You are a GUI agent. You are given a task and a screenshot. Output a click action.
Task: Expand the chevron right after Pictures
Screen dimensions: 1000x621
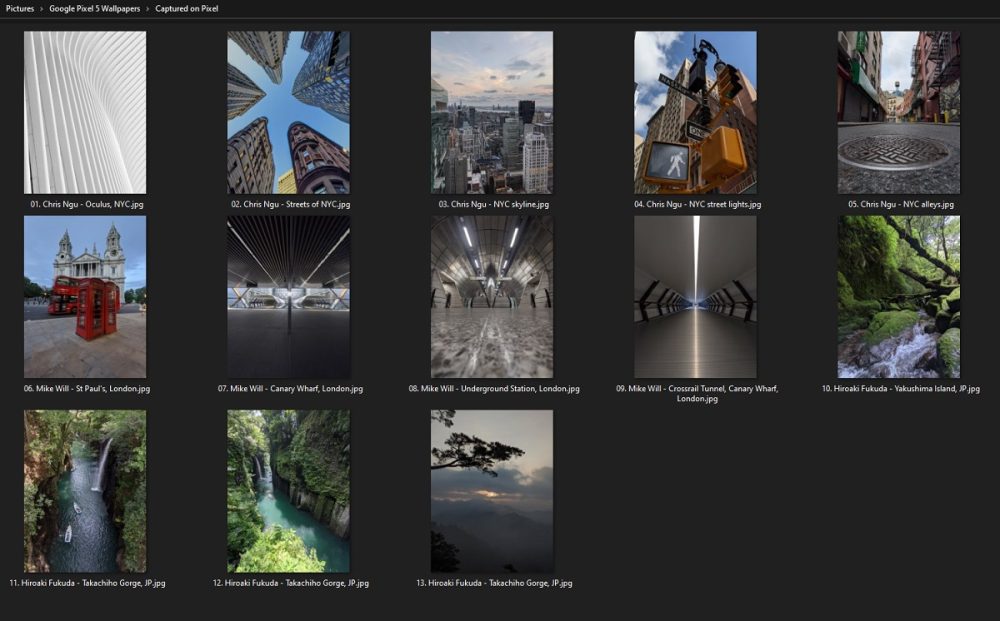click(41, 9)
